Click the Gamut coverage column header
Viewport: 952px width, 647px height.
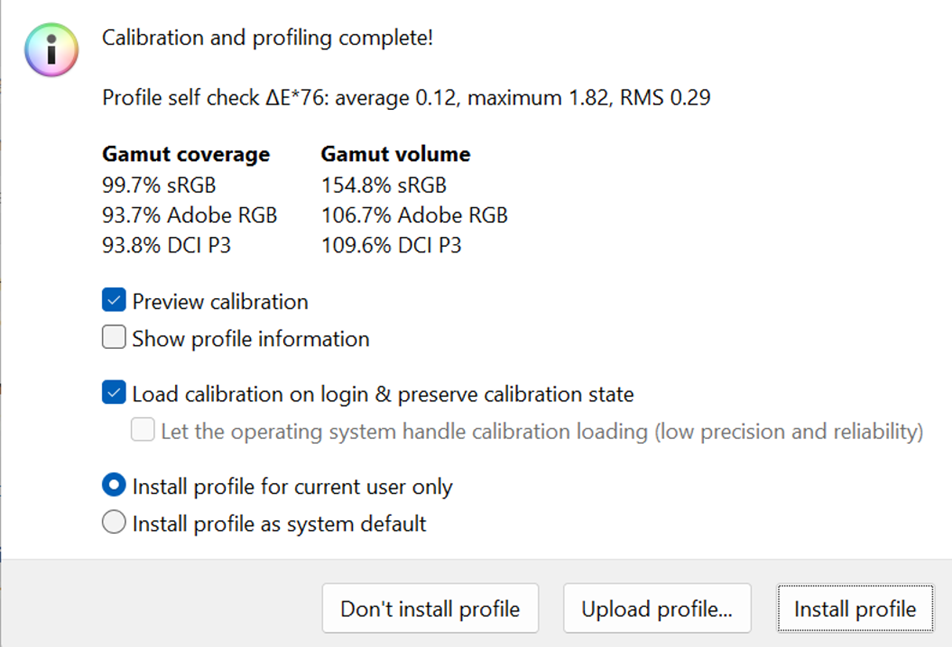(186, 154)
